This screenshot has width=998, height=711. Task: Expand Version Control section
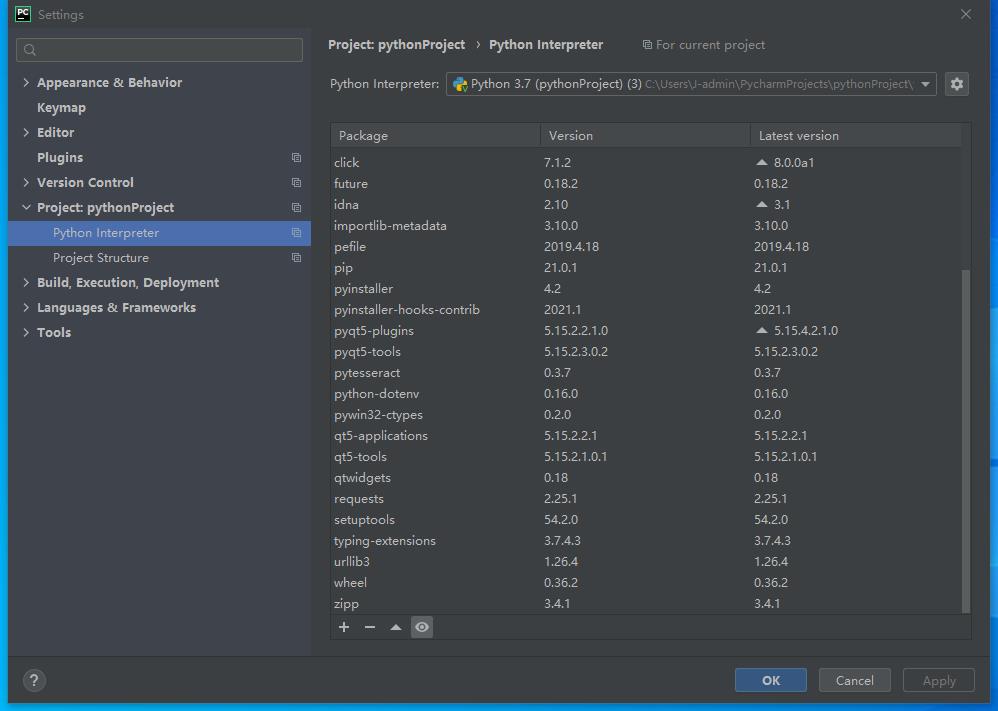(26, 183)
